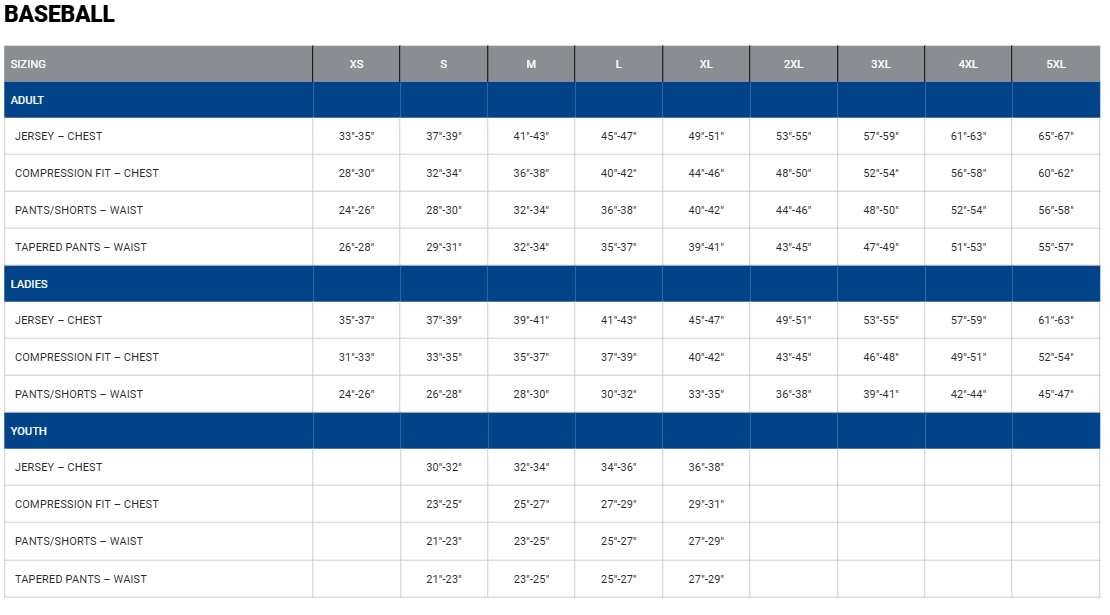Click the LADIES section header row
The height and width of the screenshot is (615, 1110).
(30, 284)
